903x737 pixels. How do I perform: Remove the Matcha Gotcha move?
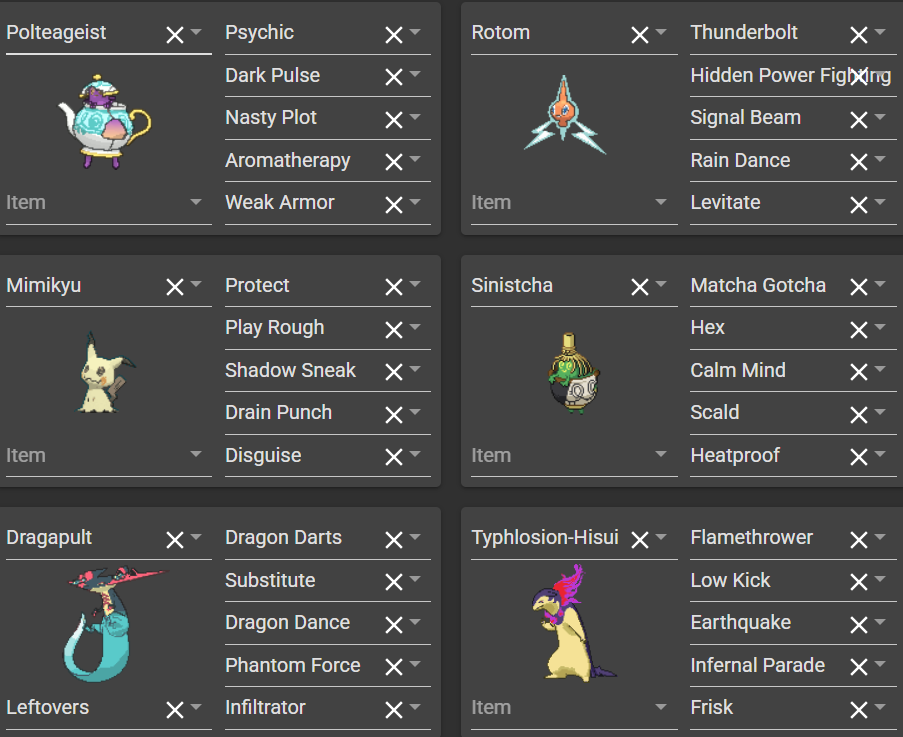(x=859, y=287)
